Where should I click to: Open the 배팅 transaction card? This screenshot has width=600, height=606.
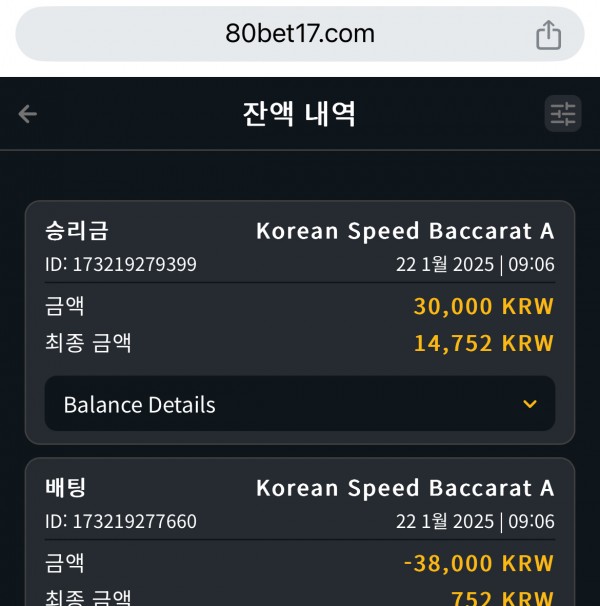pyautogui.click(x=300, y=532)
